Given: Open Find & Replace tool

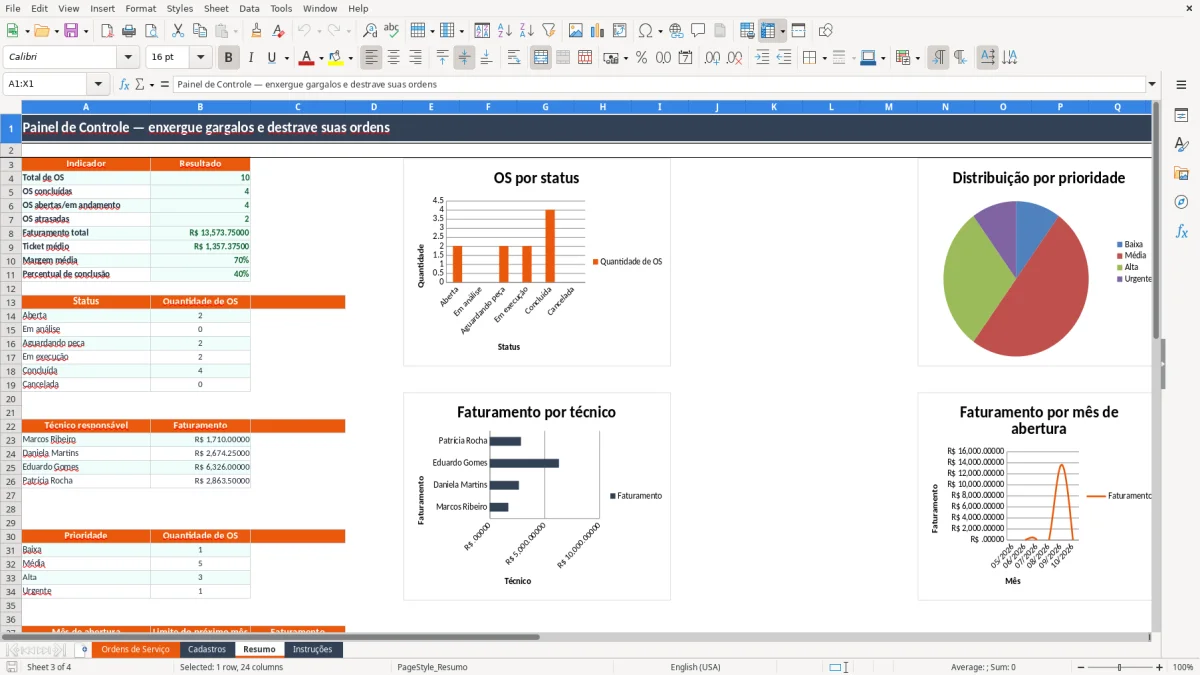Looking at the screenshot, I should point(370,31).
